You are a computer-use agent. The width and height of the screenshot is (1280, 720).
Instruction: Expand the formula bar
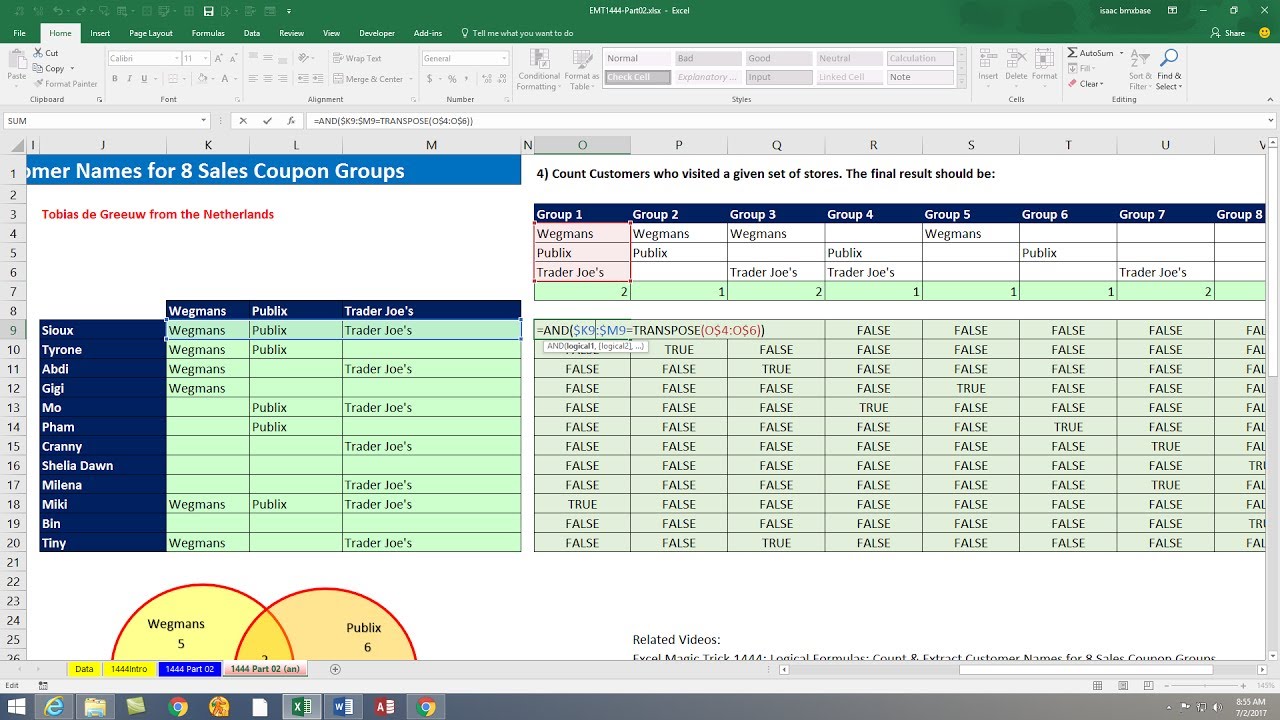point(1270,121)
